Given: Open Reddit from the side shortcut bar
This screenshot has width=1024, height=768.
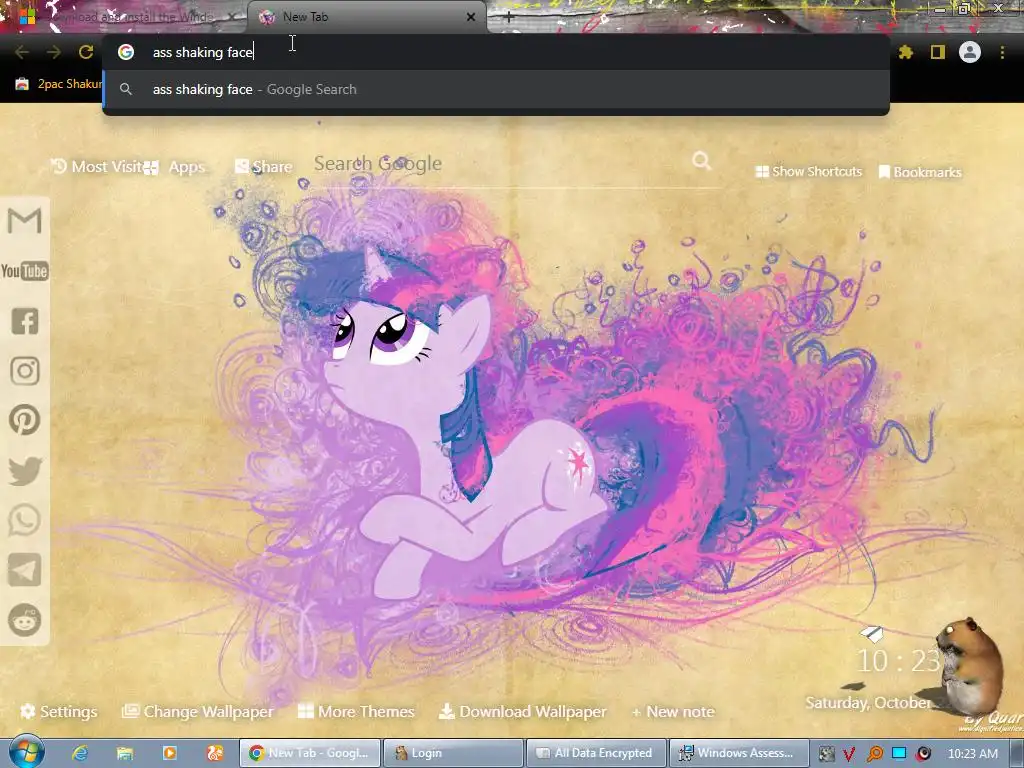Looking at the screenshot, I should [x=25, y=619].
